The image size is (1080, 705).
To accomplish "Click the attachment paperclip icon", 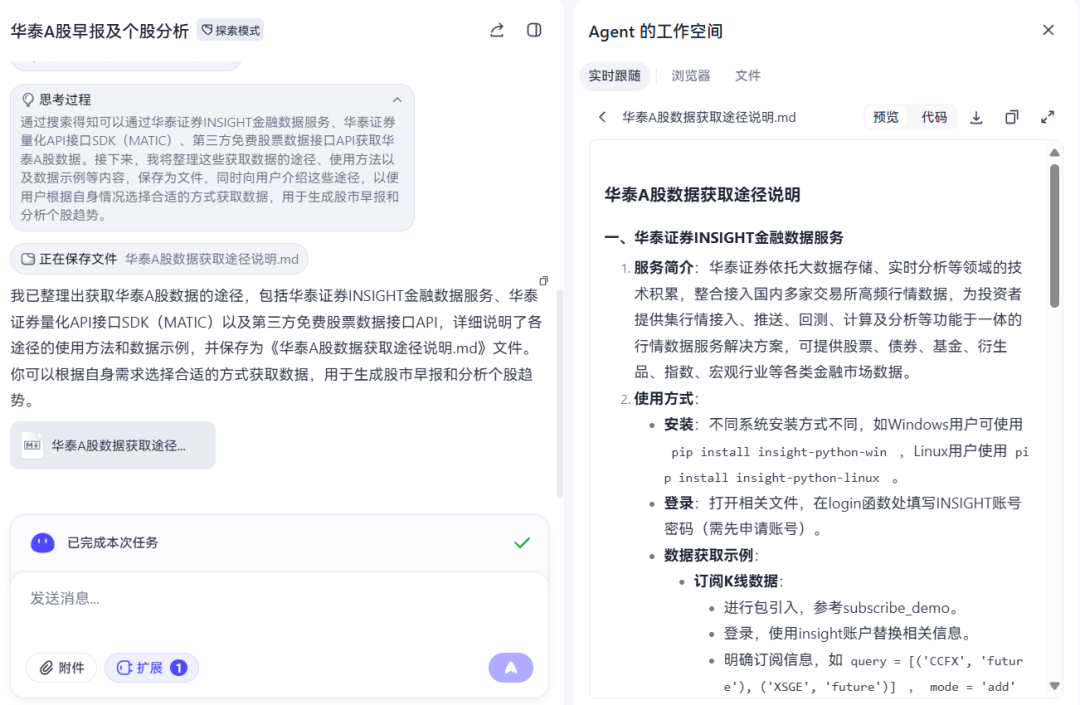I will (48, 667).
